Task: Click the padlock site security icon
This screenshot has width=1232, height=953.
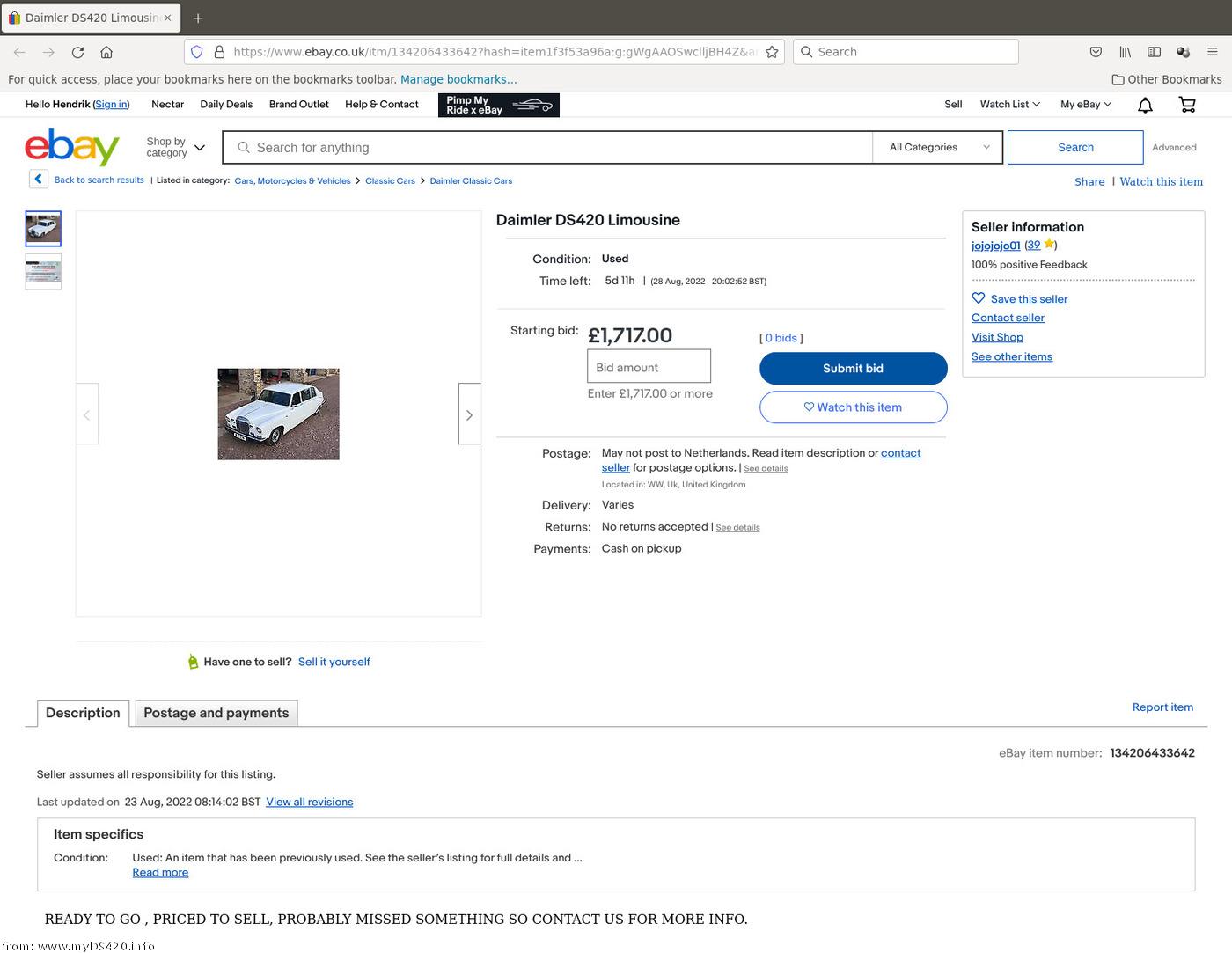Action: click(219, 52)
